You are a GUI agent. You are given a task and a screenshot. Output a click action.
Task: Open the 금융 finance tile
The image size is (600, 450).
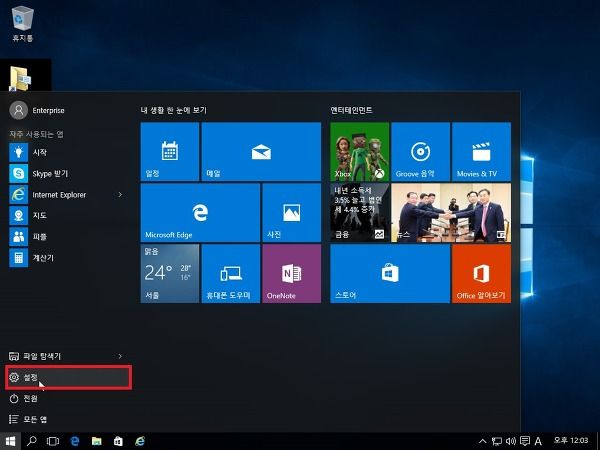pos(359,212)
